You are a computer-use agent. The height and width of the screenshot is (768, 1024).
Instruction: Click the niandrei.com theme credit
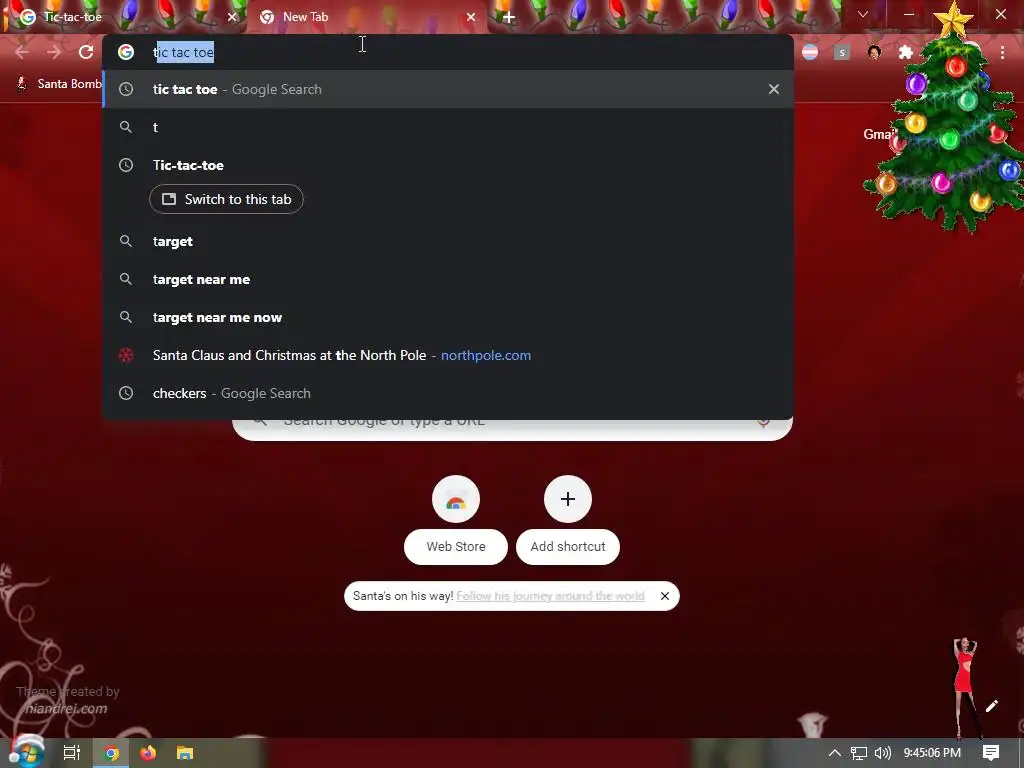(x=66, y=709)
